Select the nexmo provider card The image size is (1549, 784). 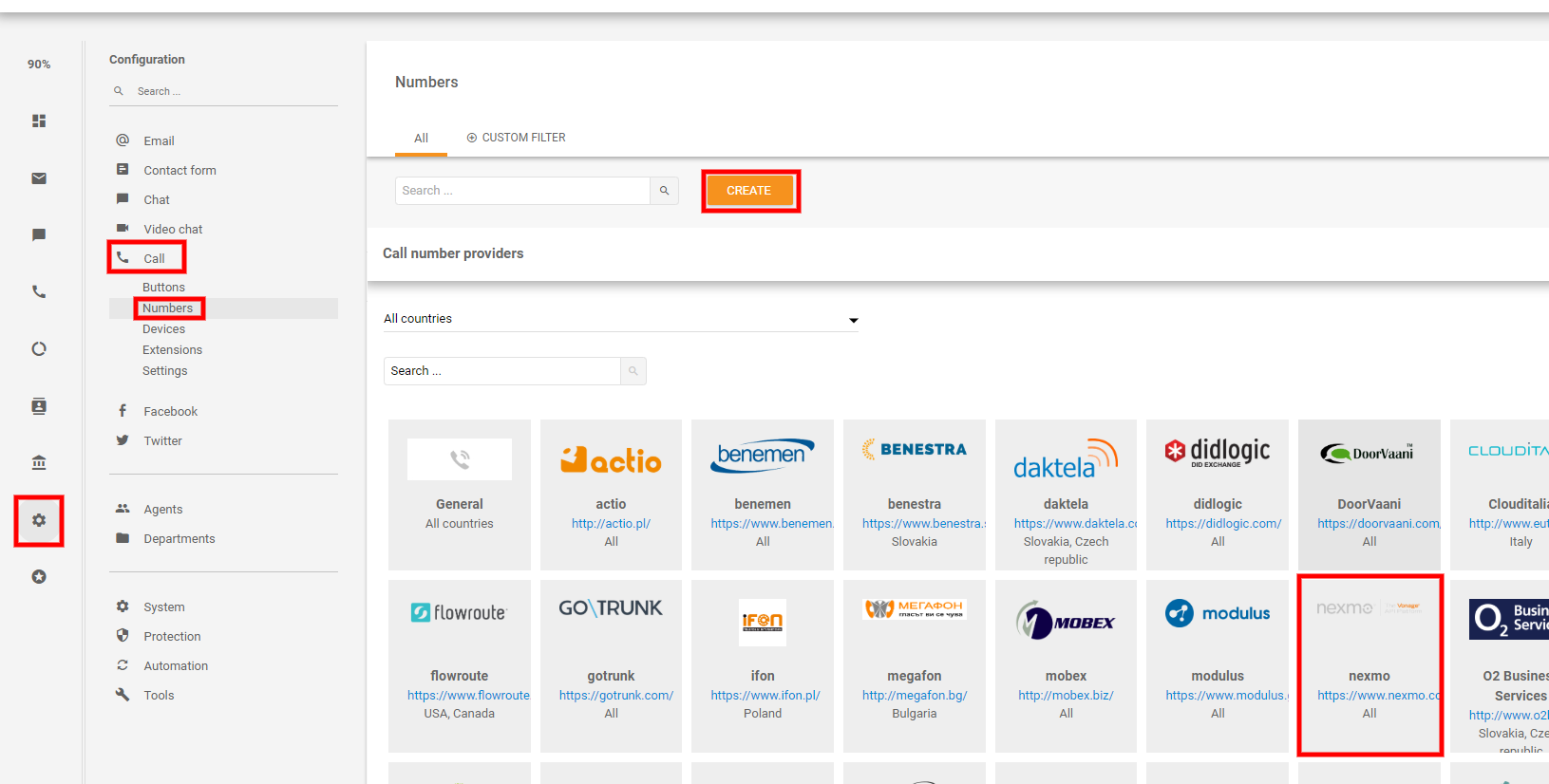pos(1370,664)
